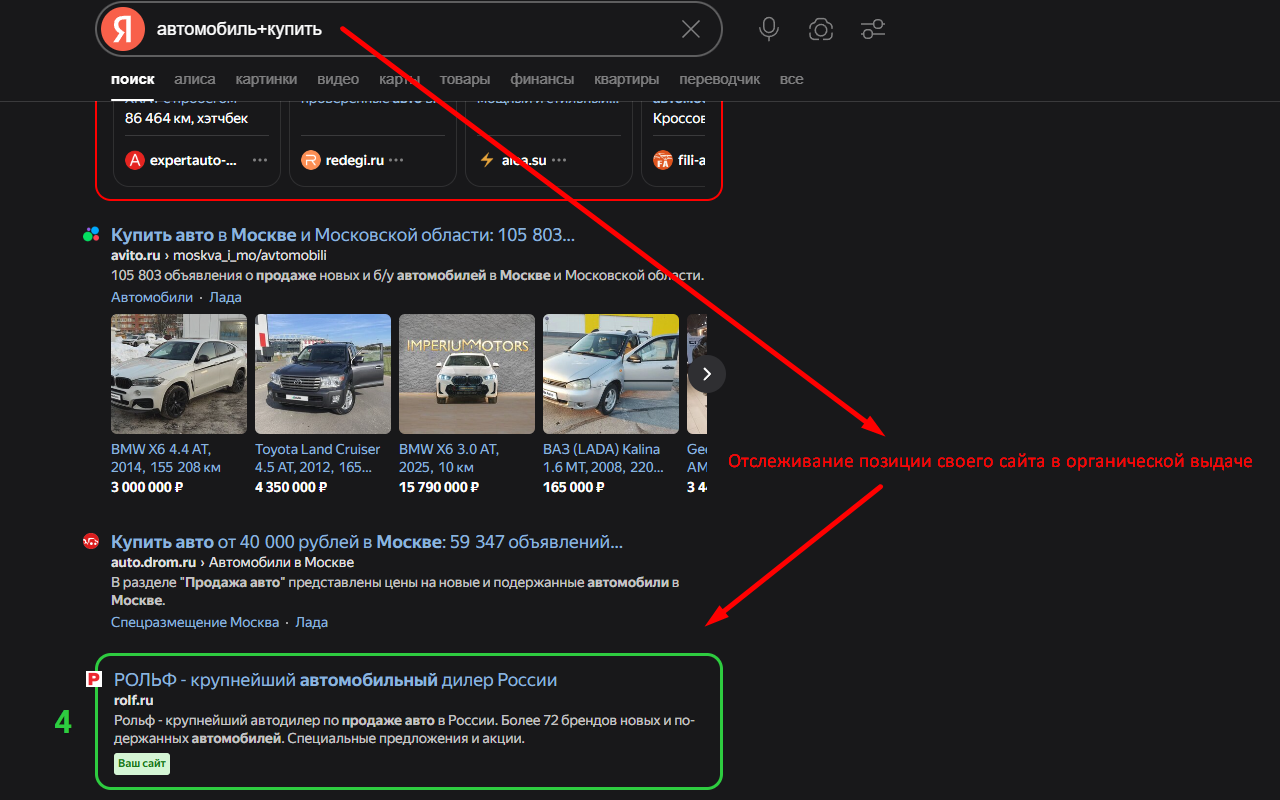Open the Лада sublink under Drom

pyautogui.click(x=312, y=622)
